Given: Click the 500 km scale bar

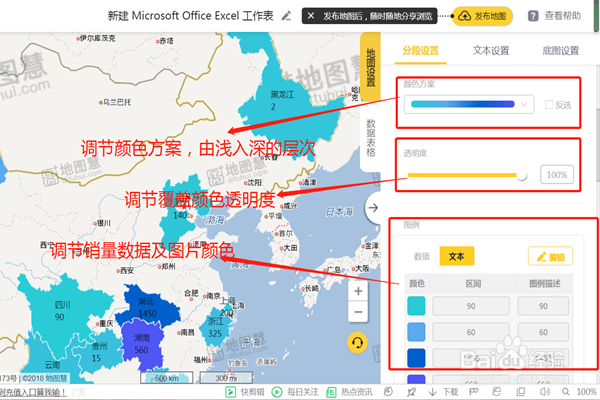Looking at the screenshot, I should 166,378.
